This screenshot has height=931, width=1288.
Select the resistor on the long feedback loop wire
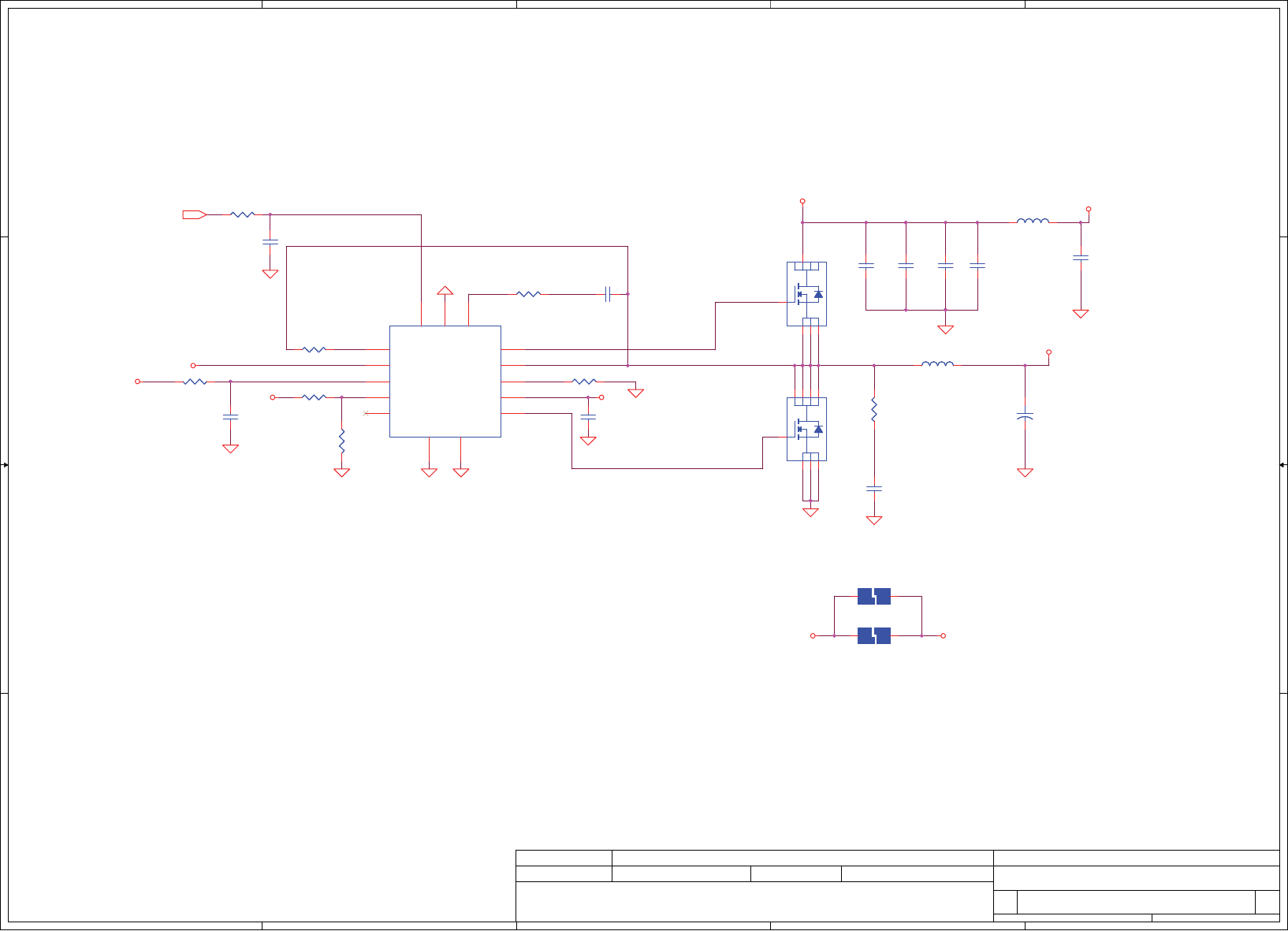[314, 349]
